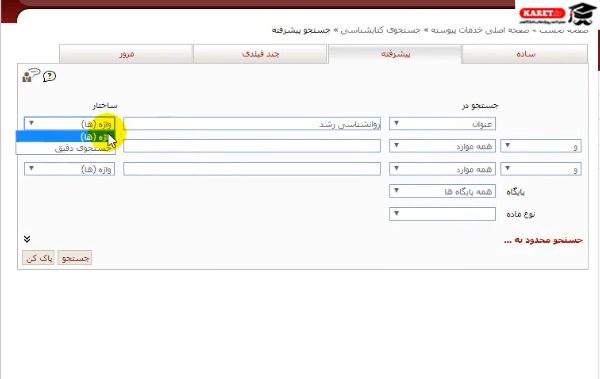Open third row و operator dropdown
600x379 pixels.
541,169
